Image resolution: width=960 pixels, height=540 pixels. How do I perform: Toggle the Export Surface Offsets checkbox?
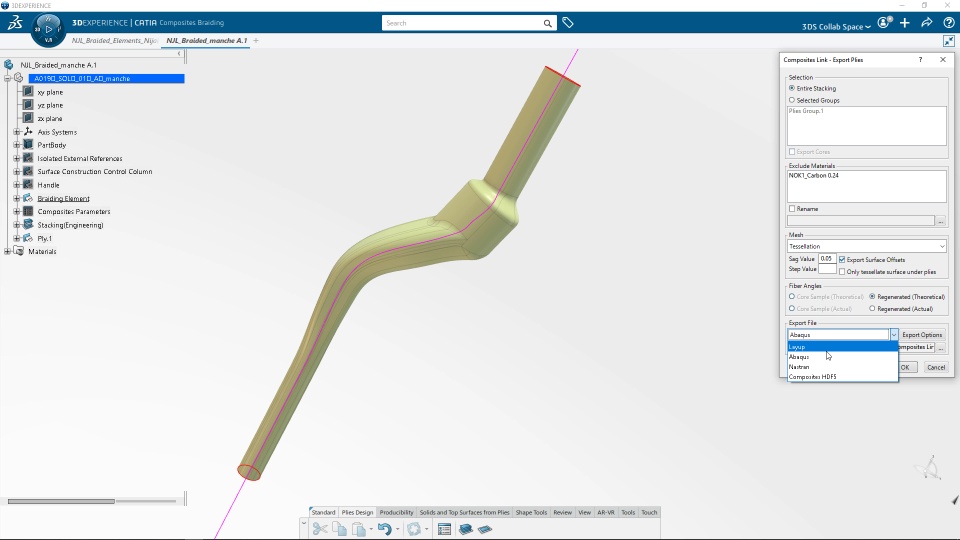click(842, 260)
